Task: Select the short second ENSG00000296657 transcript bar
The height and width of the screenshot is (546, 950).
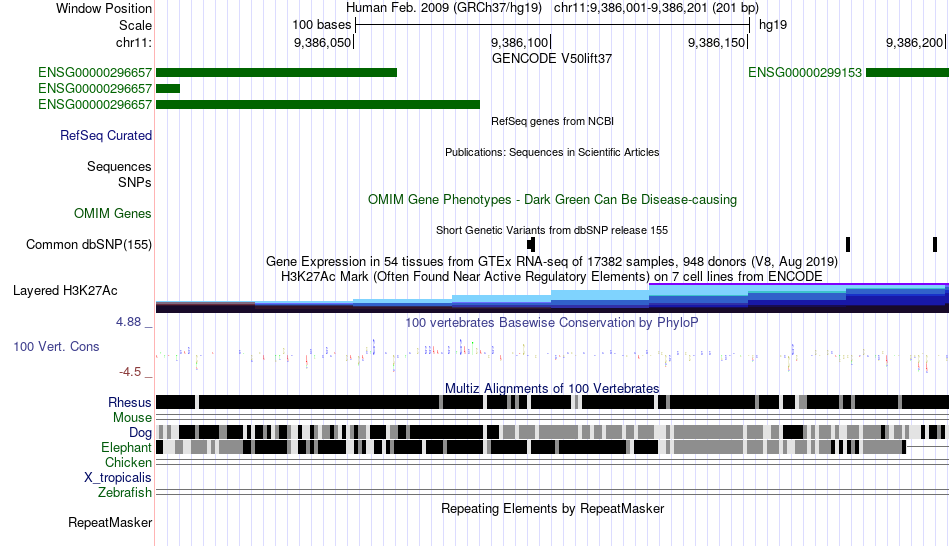Action: tap(168, 88)
